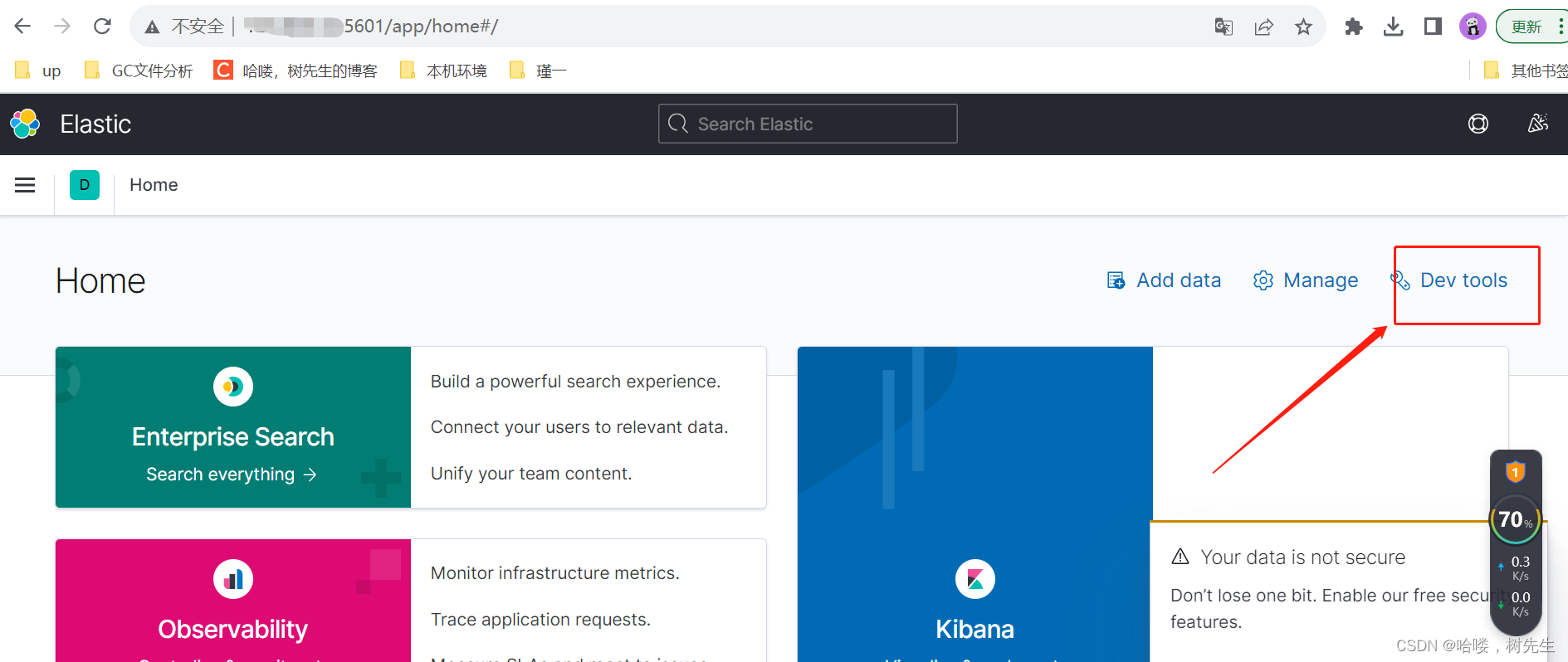Open the 瑾一 bookmark folder

(538, 71)
